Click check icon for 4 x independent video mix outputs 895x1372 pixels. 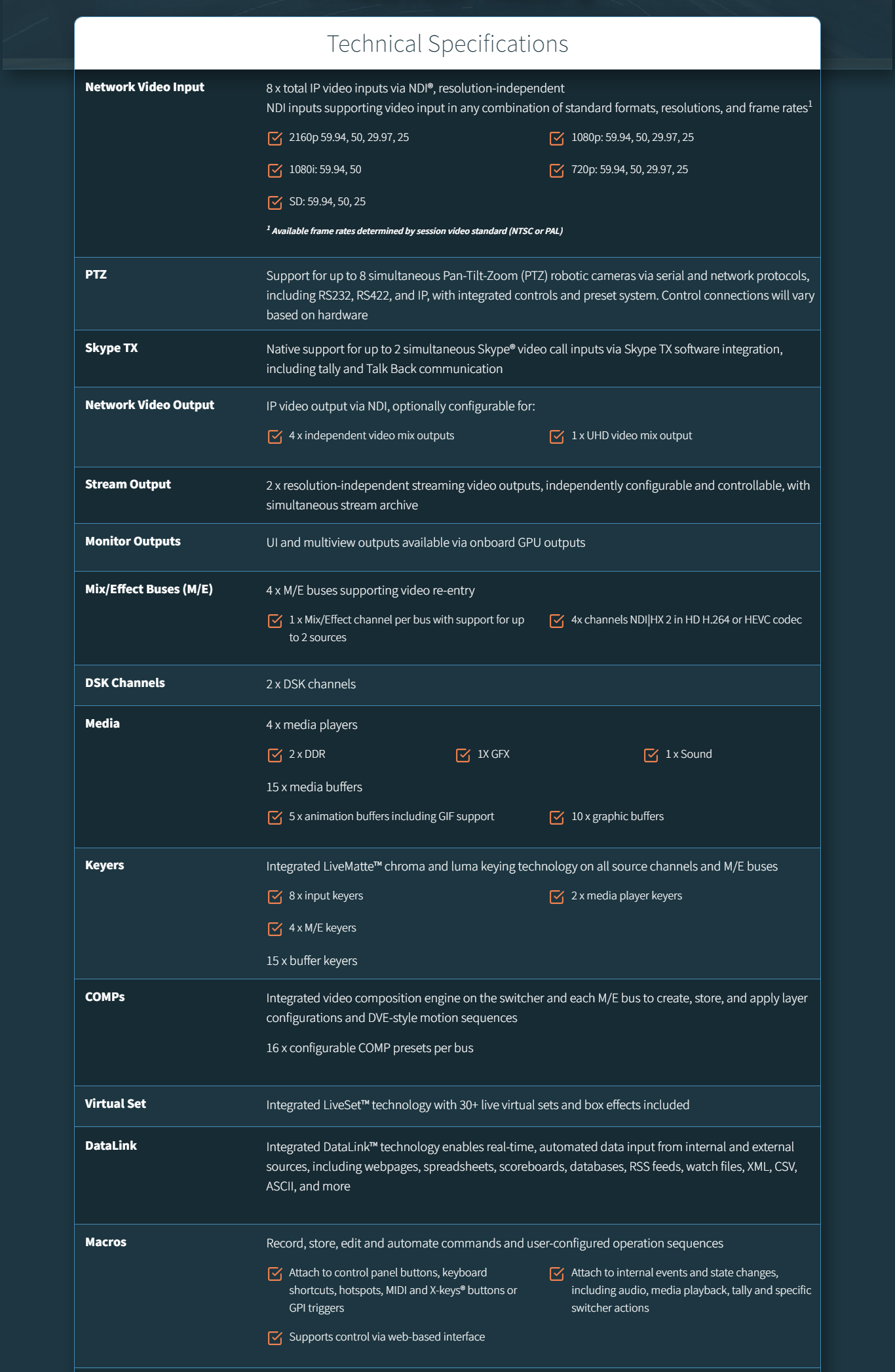tap(275, 437)
